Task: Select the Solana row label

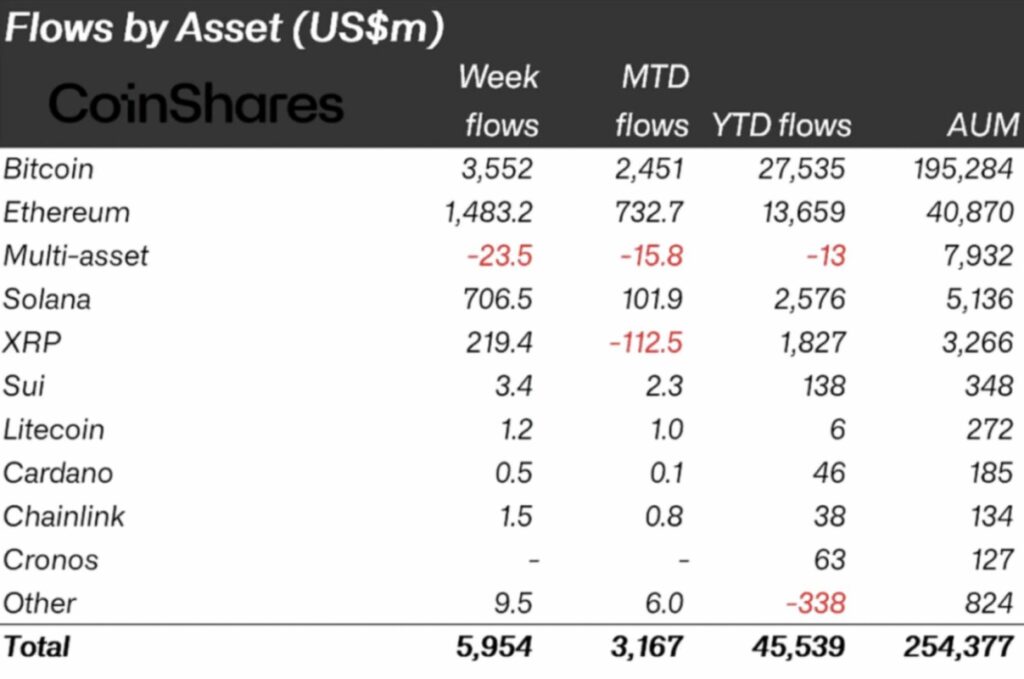Action: (x=47, y=299)
